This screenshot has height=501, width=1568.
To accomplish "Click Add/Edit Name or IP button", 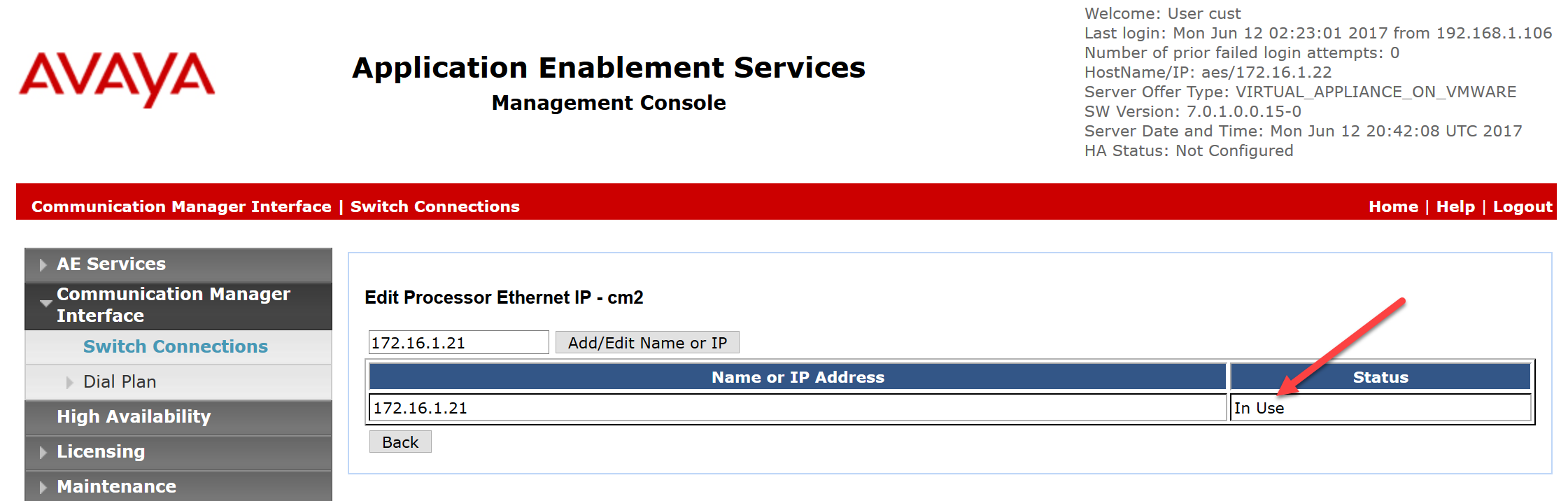I will pos(647,343).
